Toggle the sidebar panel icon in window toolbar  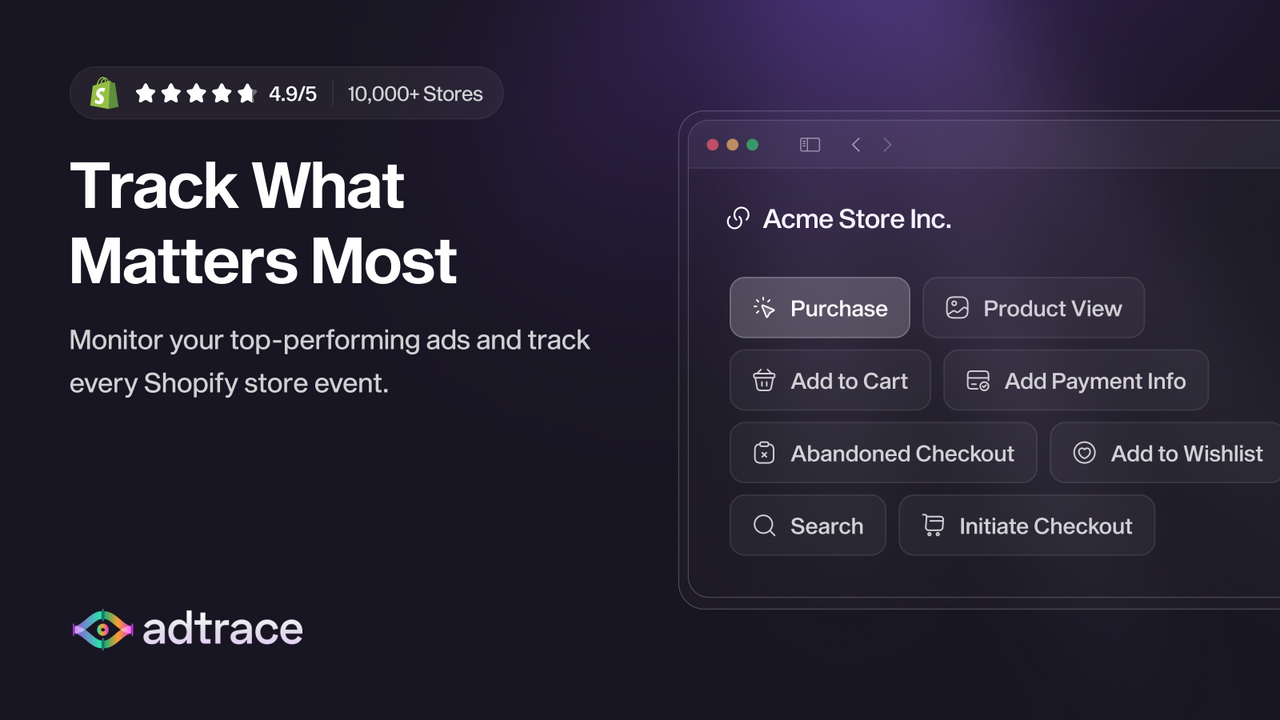tap(810, 145)
